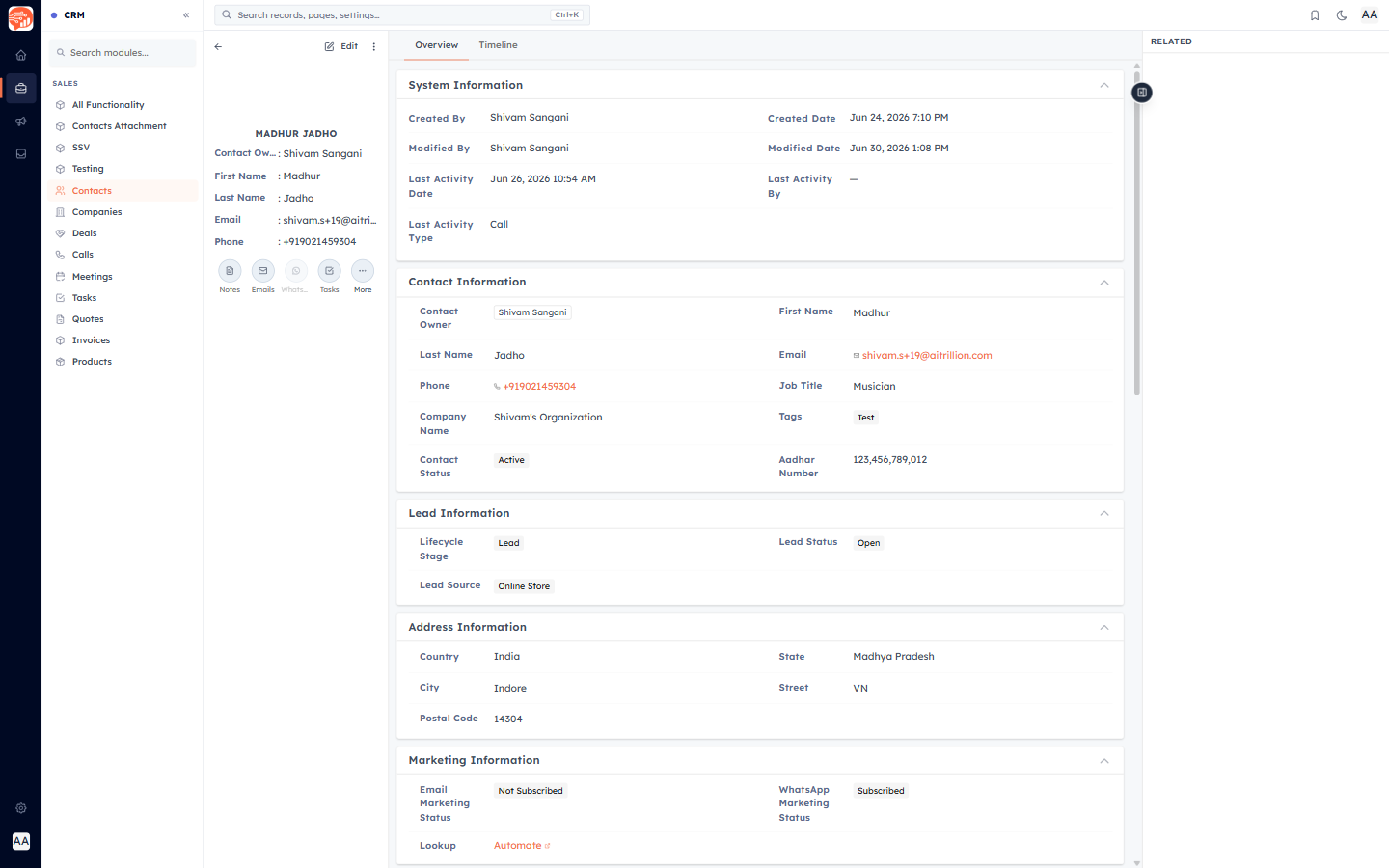Viewport: 1389px width, 868px height.
Task: Toggle the Related panel dark round button
Action: pos(1142,93)
